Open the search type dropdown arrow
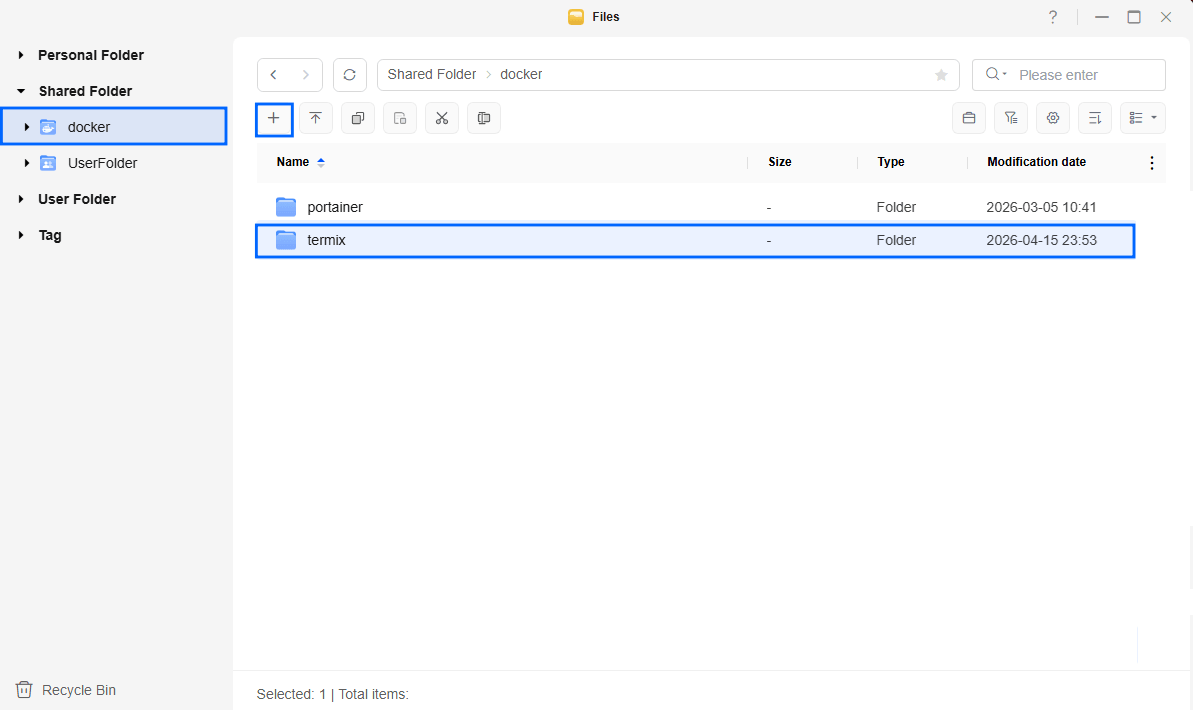This screenshot has height=710, width=1193. tap(996, 75)
